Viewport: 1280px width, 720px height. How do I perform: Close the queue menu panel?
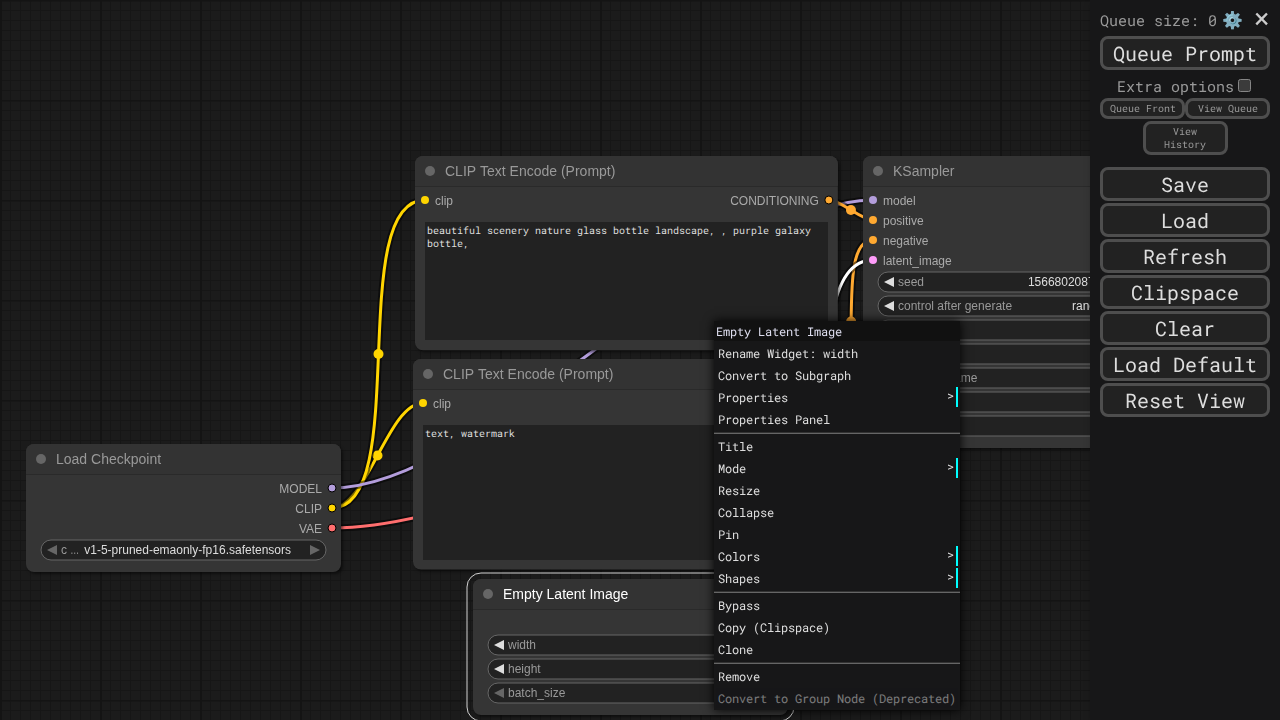(1261, 19)
